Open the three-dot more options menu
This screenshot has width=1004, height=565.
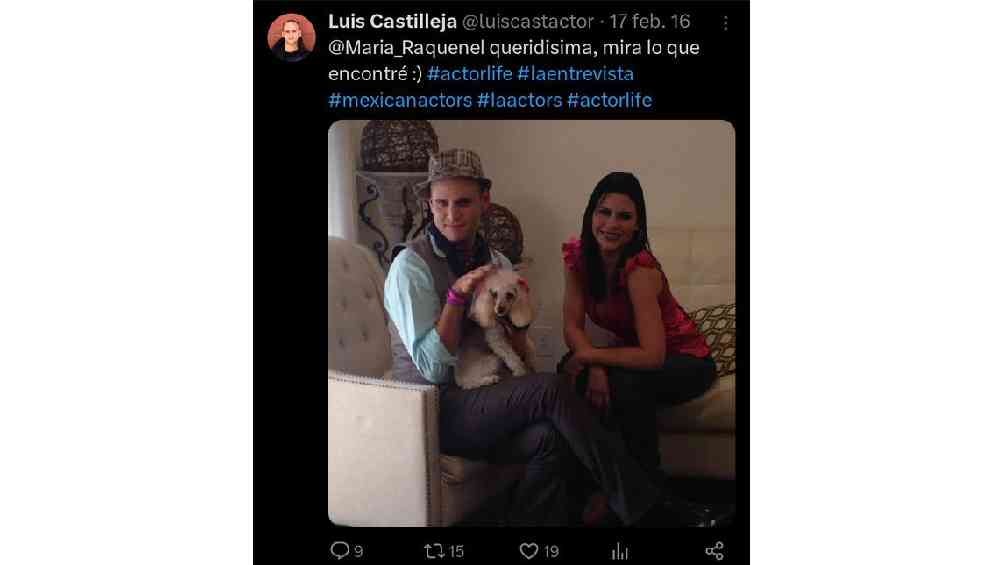click(x=725, y=23)
